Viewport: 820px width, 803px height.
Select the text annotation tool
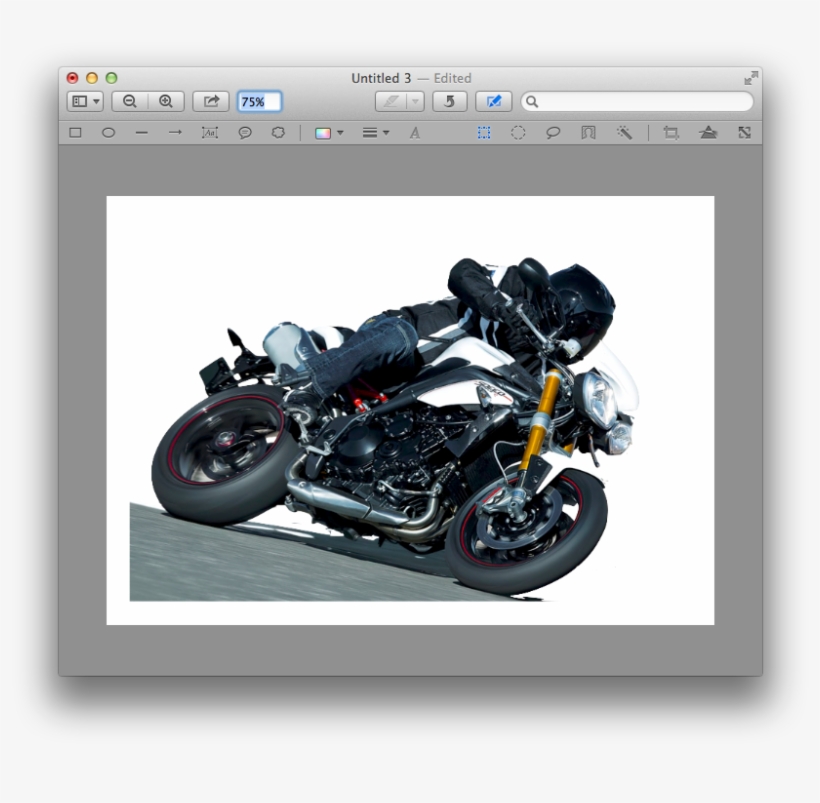(x=209, y=131)
